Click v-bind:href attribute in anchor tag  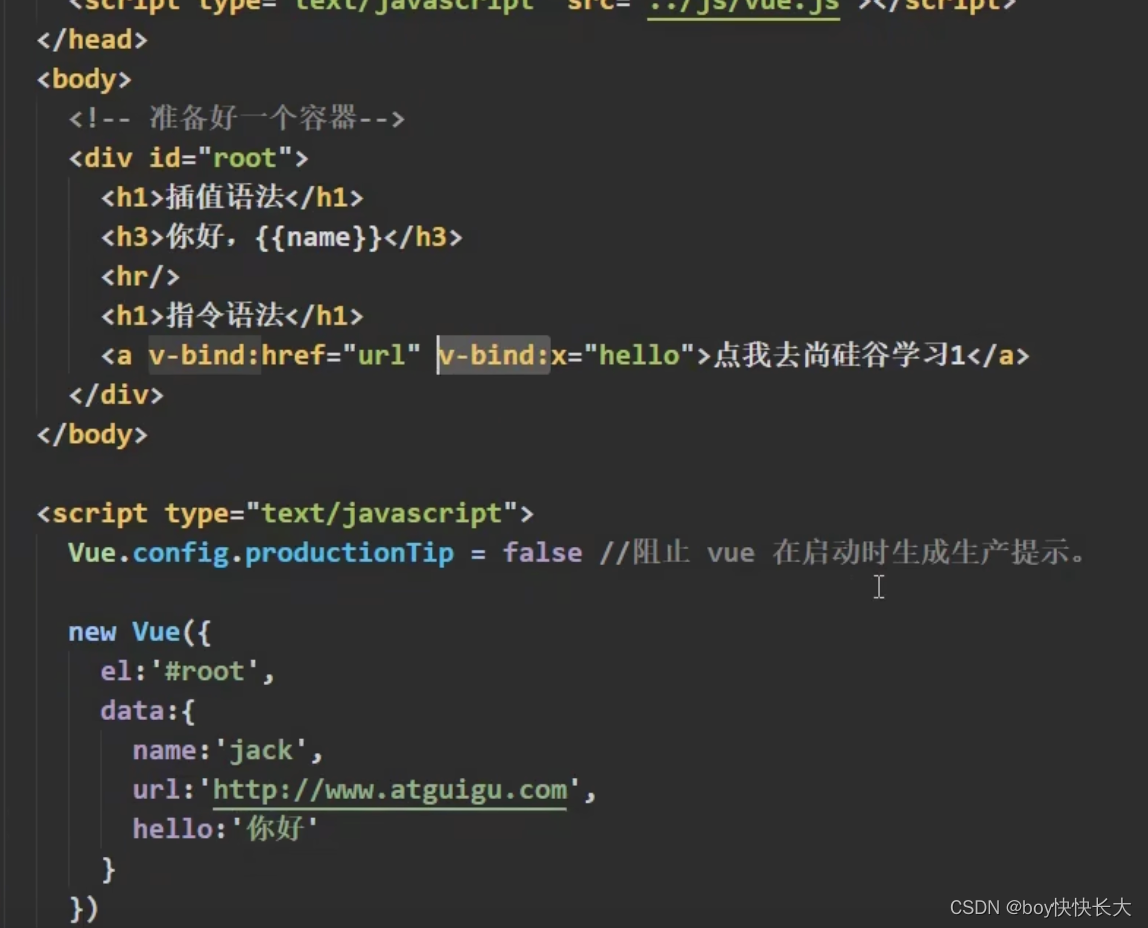tap(236, 356)
